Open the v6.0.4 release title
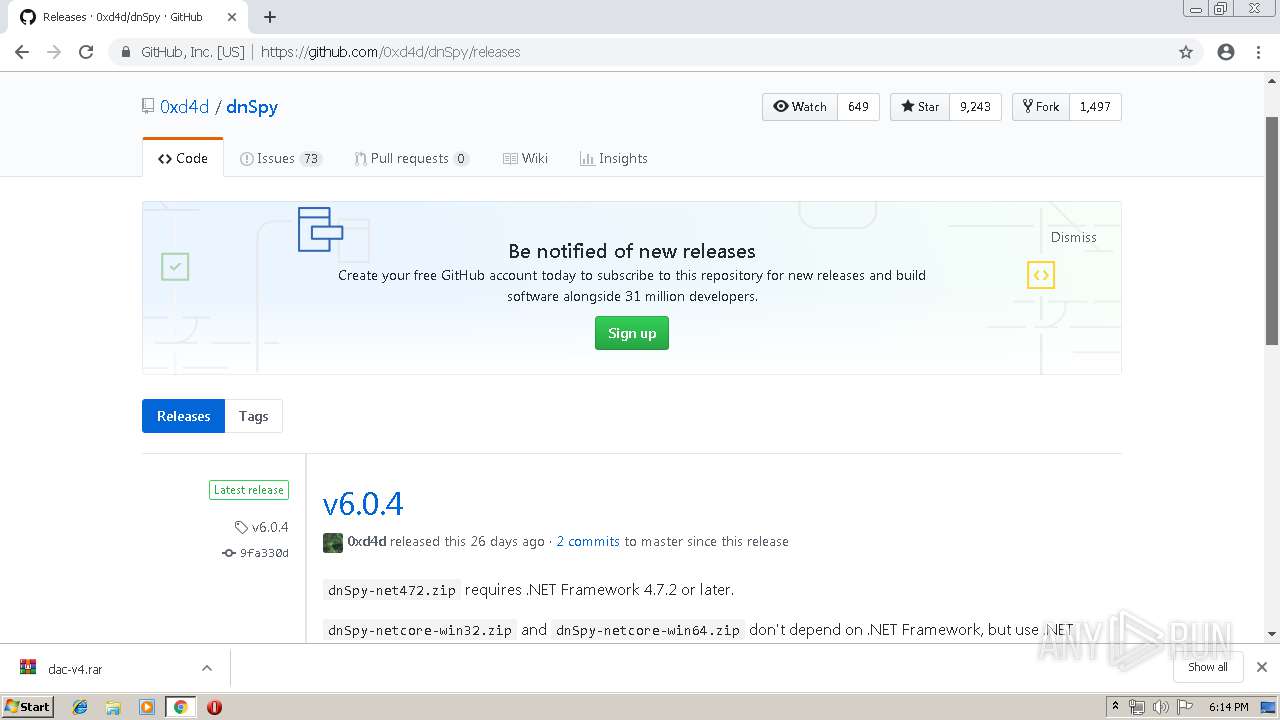The width and height of the screenshot is (1280, 720). coord(363,504)
